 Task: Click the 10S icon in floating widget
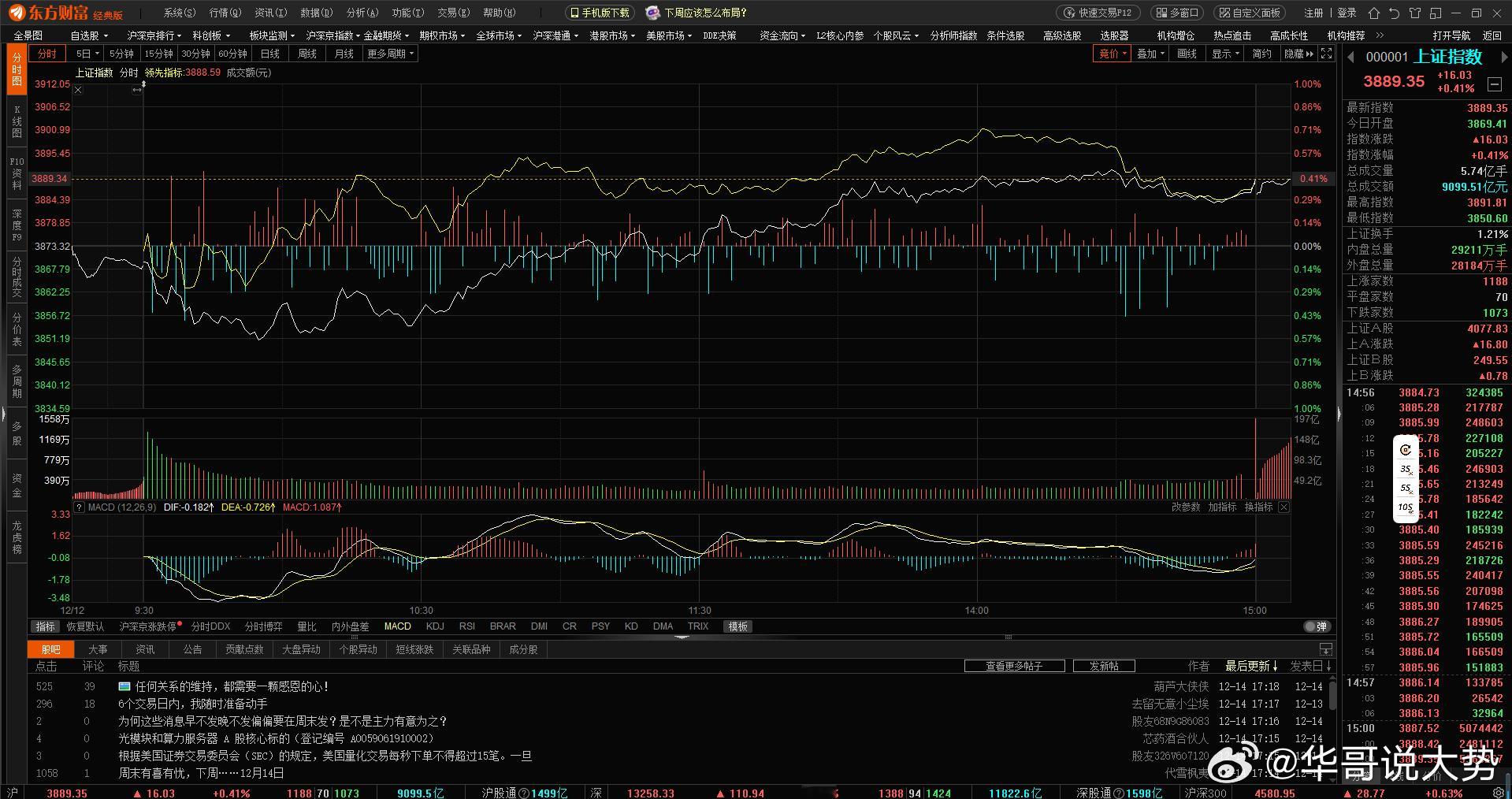click(1406, 507)
